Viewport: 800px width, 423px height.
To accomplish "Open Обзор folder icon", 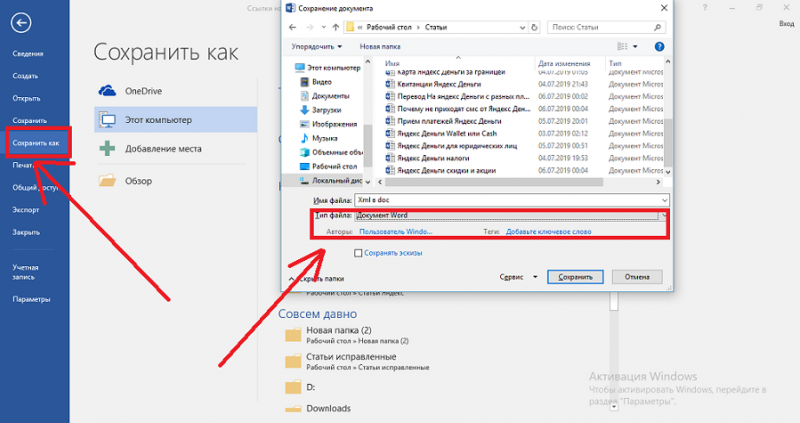I will click(x=107, y=180).
